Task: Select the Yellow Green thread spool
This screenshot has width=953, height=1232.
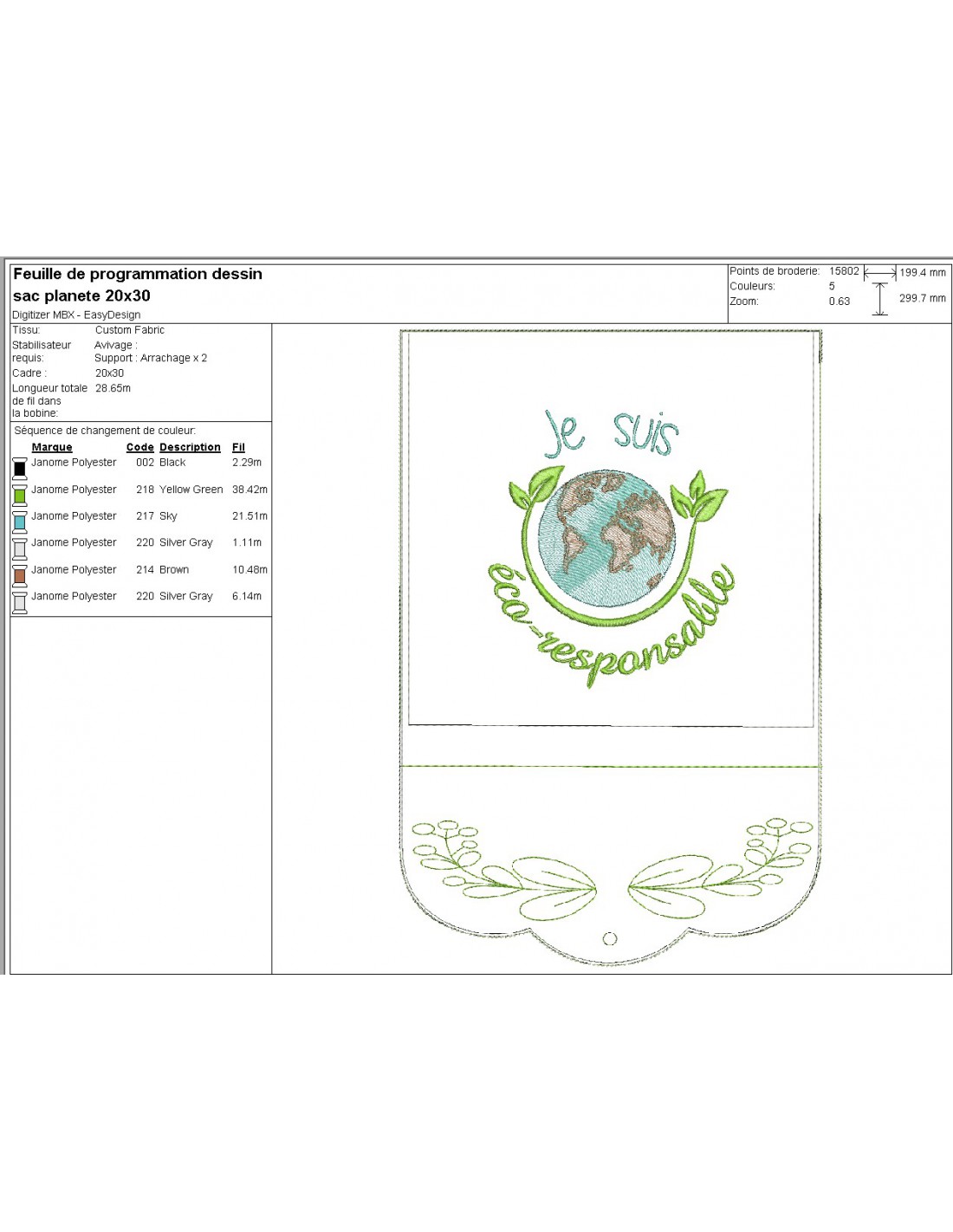Action: click(19, 495)
